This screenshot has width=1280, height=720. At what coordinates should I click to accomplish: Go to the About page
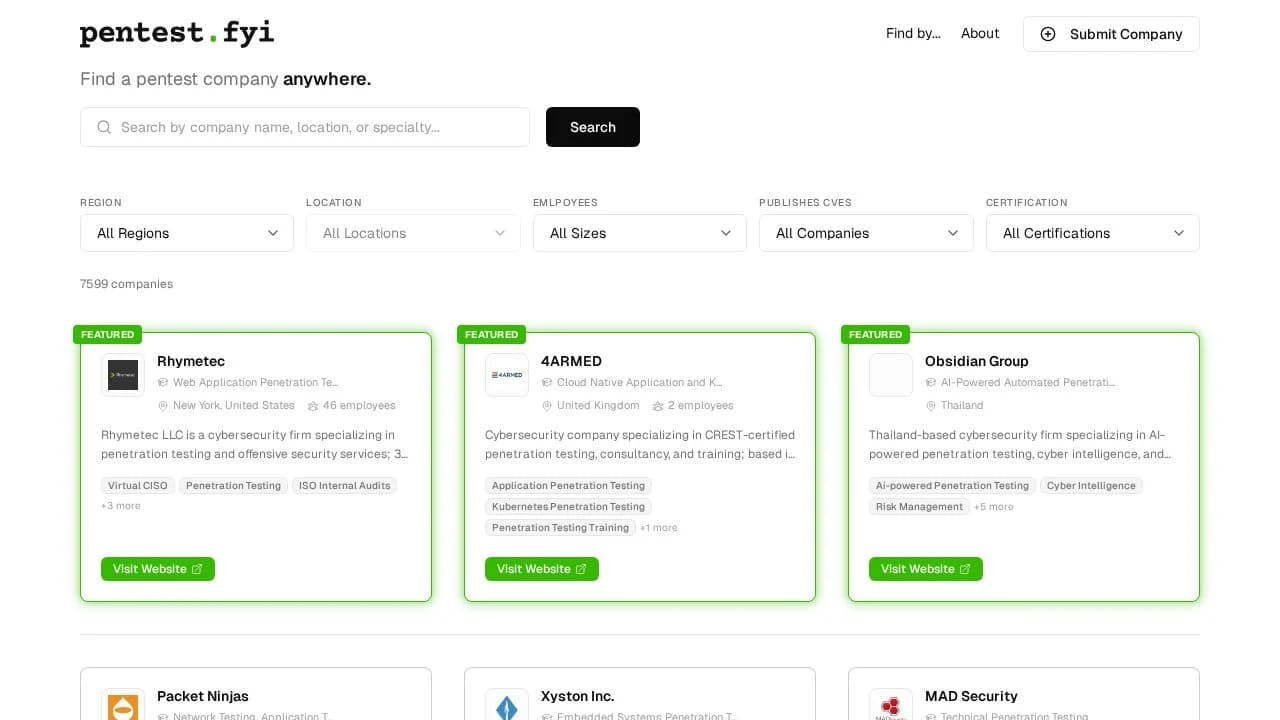[979, 33]
